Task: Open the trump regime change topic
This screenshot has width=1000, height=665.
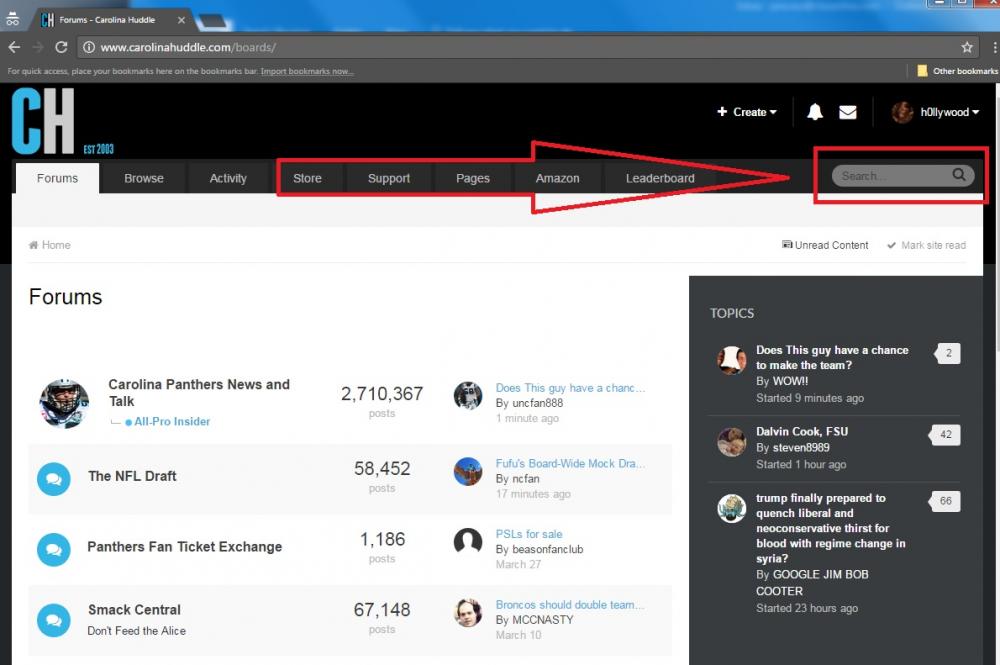Action: pos(831,528)
